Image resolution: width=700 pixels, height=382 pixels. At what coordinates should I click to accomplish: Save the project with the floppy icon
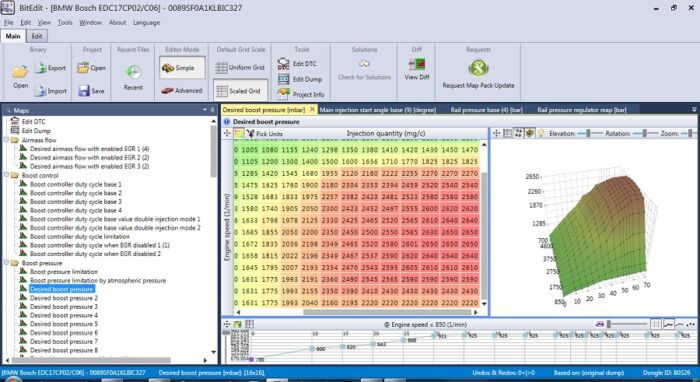pos(84,91)
